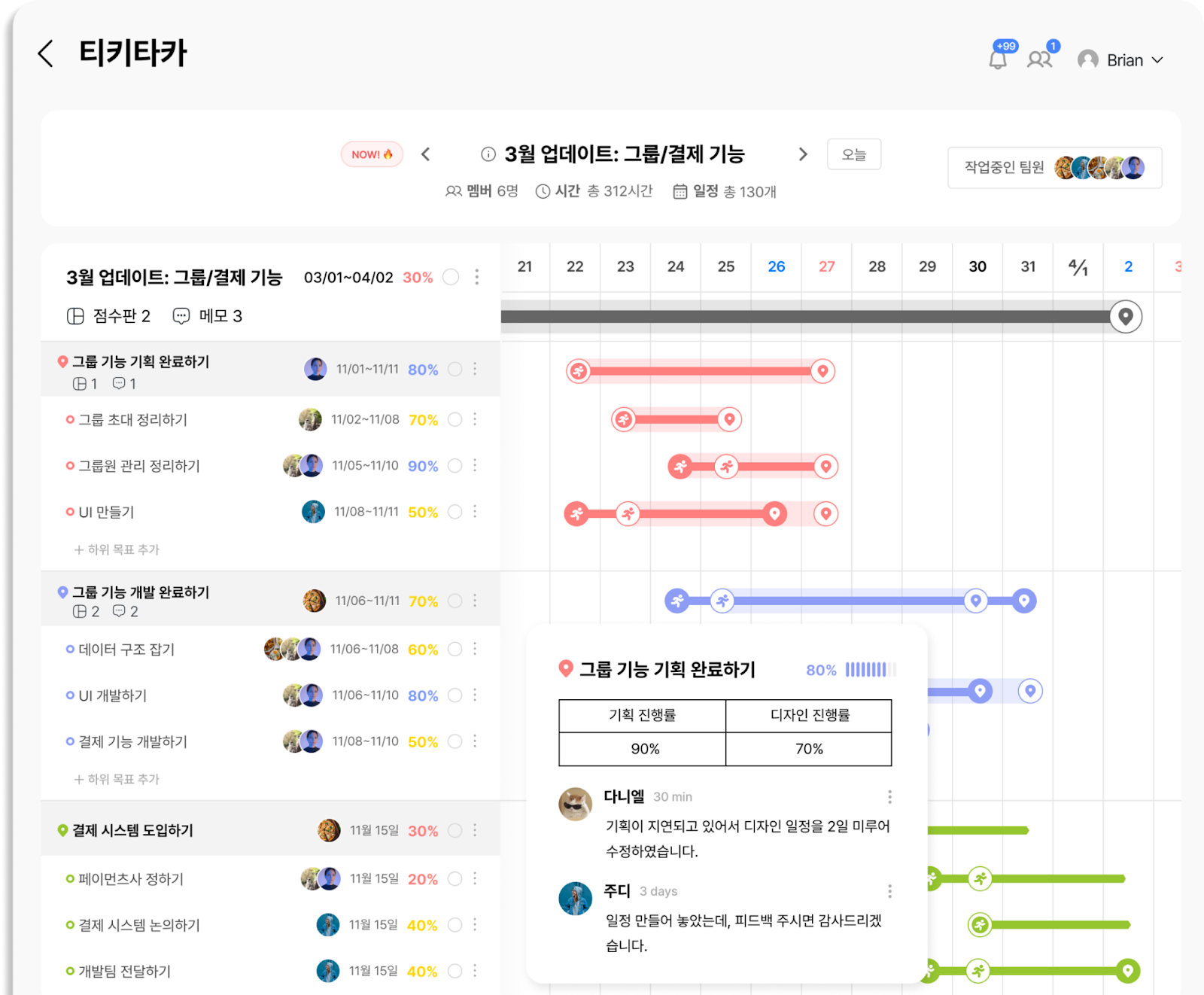Select date 30 in timeline header

(977, 266)
